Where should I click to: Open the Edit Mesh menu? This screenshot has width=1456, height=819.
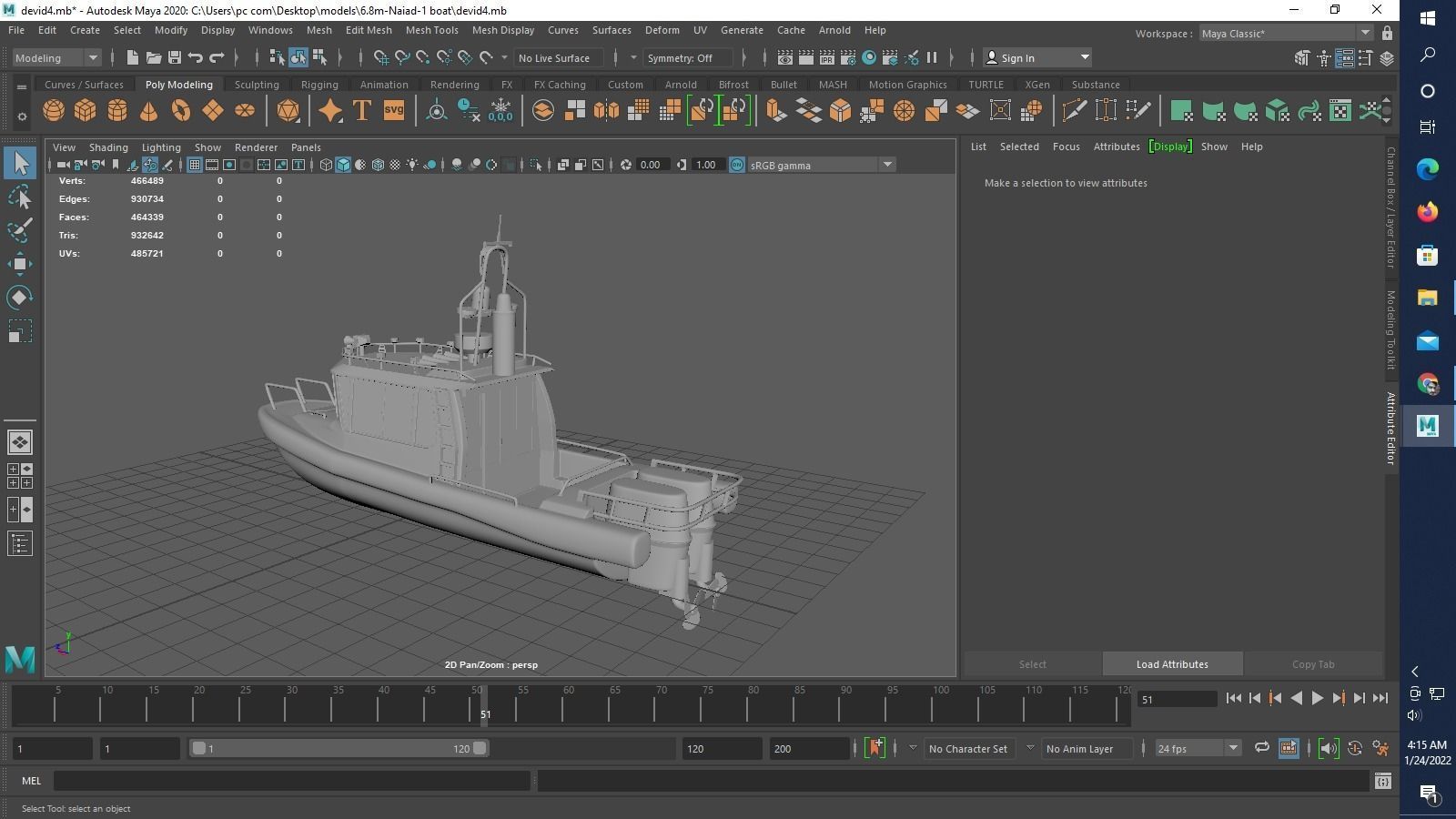click(369, 30)
